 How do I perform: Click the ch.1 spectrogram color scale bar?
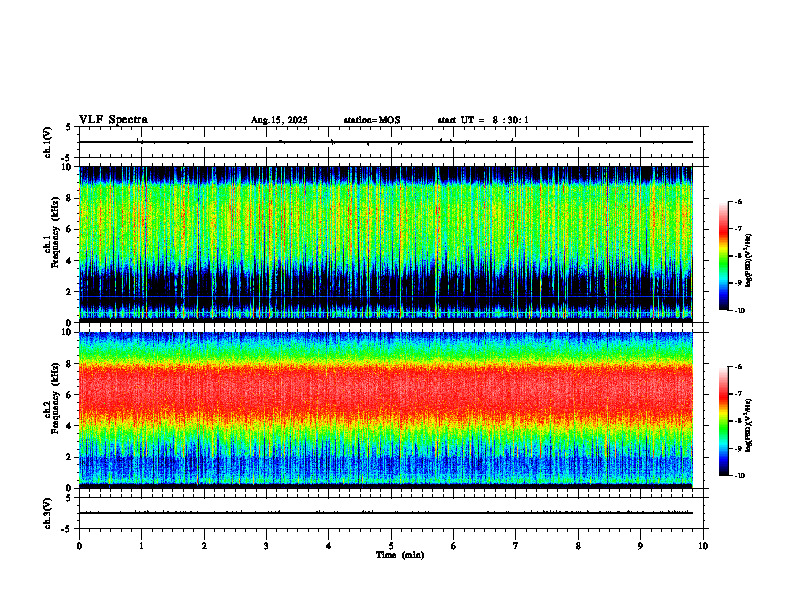723,256
